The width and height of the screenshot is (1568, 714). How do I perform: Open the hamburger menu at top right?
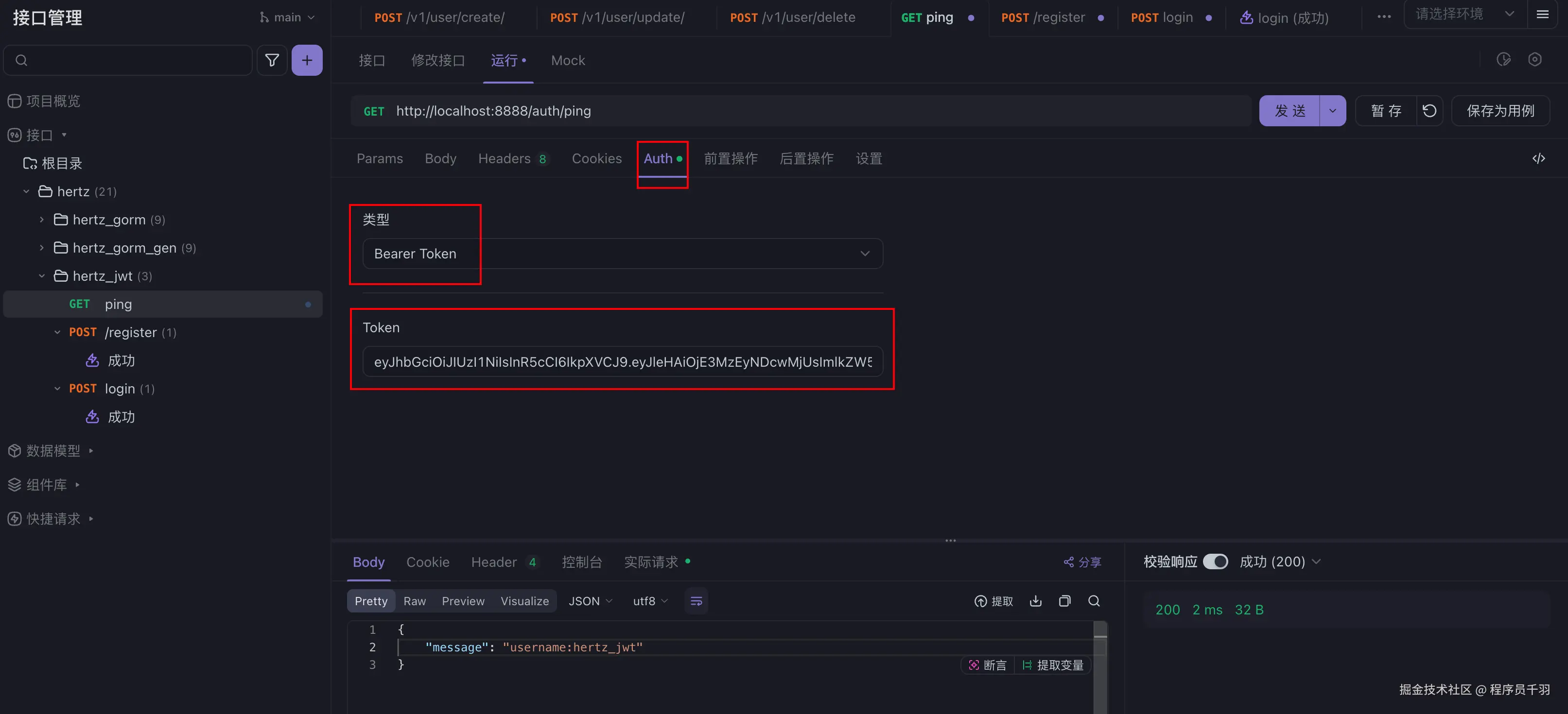[x=1542, y=14]
